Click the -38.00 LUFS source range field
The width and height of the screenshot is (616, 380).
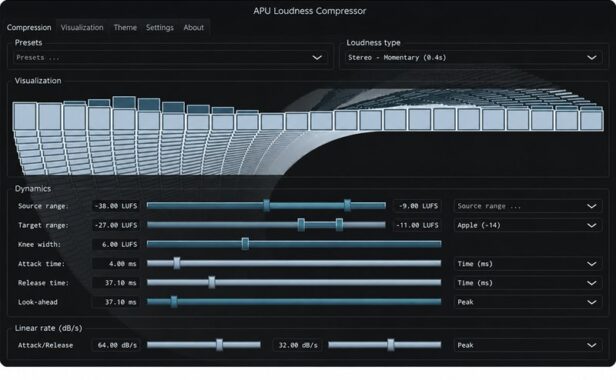pyautogui.click(x=116, y=206)
